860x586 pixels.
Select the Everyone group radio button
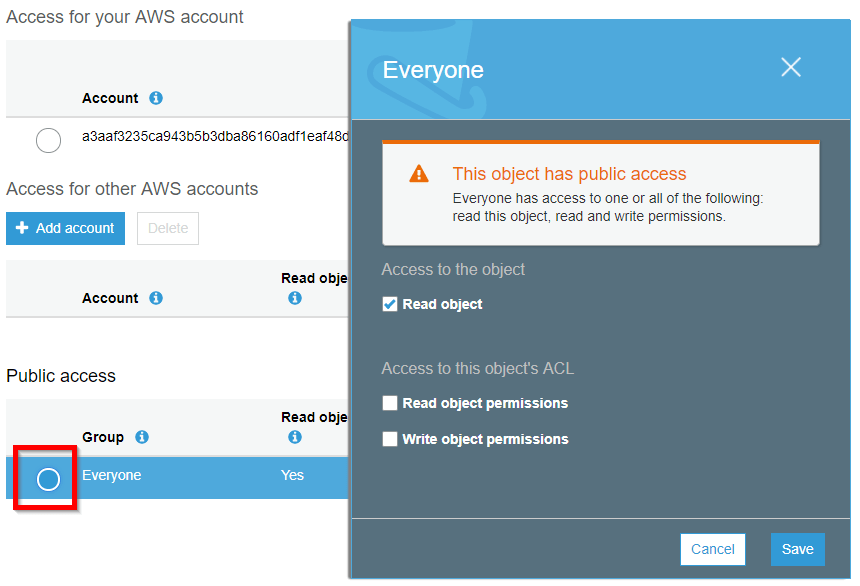48,480
